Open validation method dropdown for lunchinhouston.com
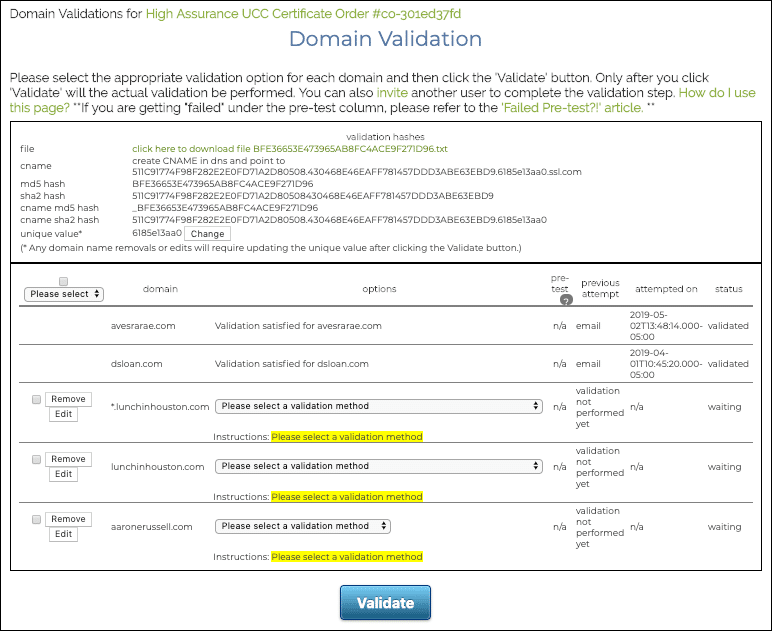Viewport: 772px width, 631px height. pyautogui.click(x=379, y=466)
